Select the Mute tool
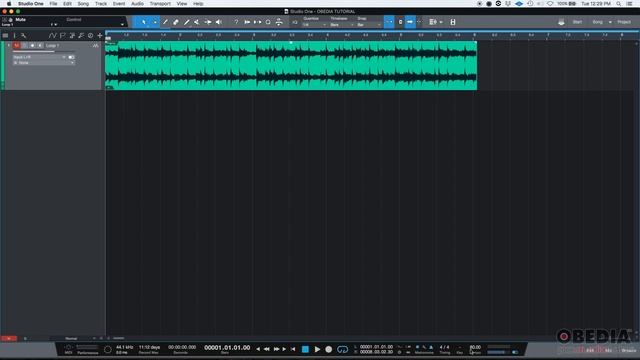The width and height of the screenshot is (640, 360). coord(197,22)
